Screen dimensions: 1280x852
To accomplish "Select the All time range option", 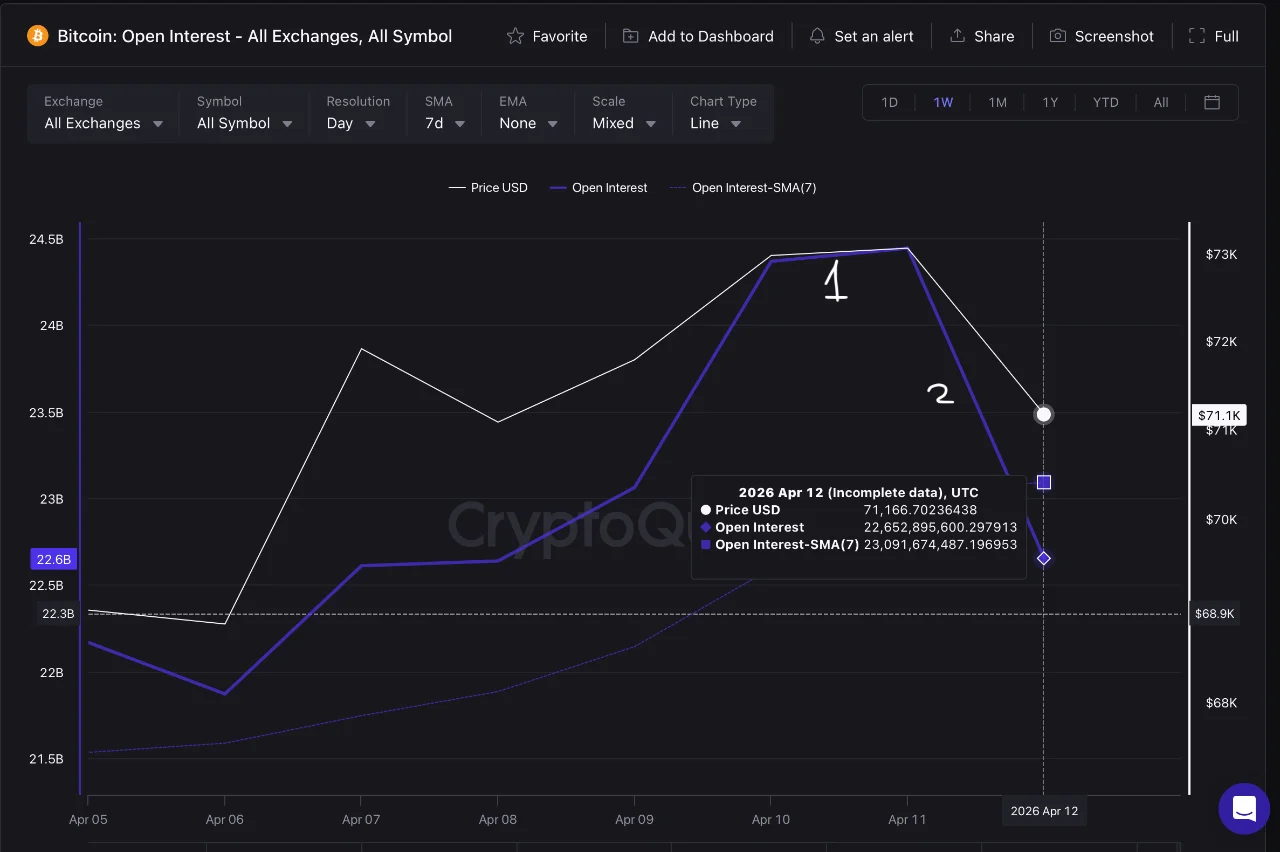I will tap(1160, 102).
